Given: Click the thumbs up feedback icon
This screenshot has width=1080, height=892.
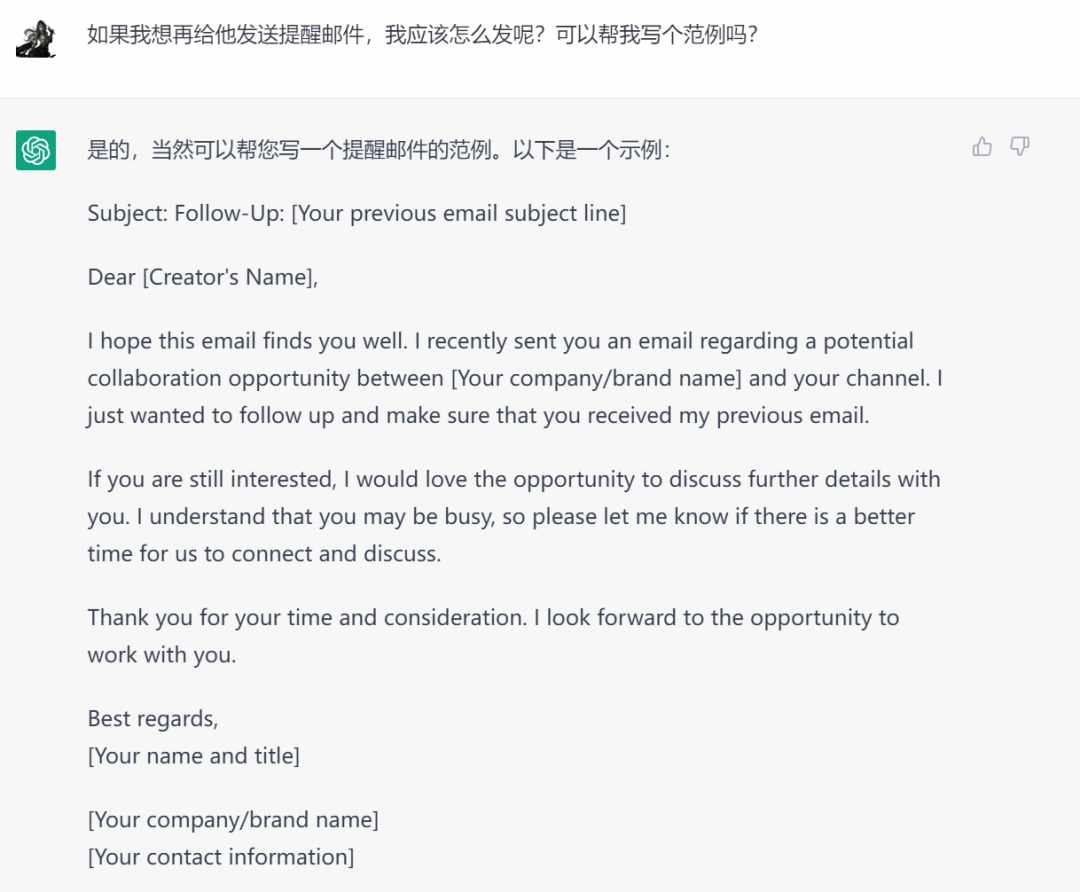Looking at the screenshot, I should tap(982, 146).
